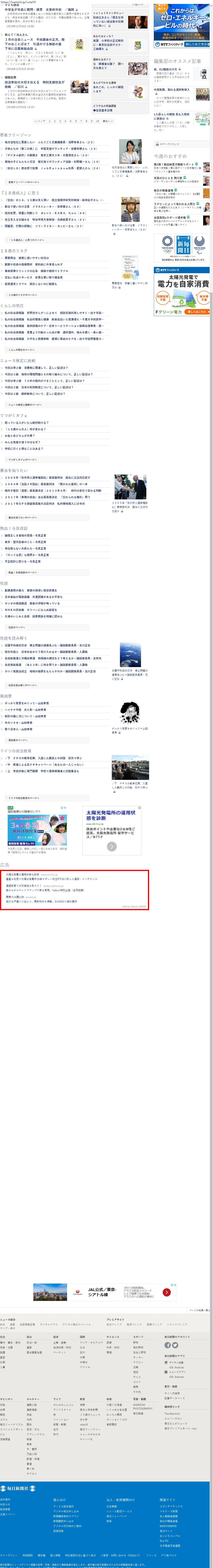
Task: Open article 学校に行くと得なことはある？
Action: pyautogui.click(x=24, y=449)
